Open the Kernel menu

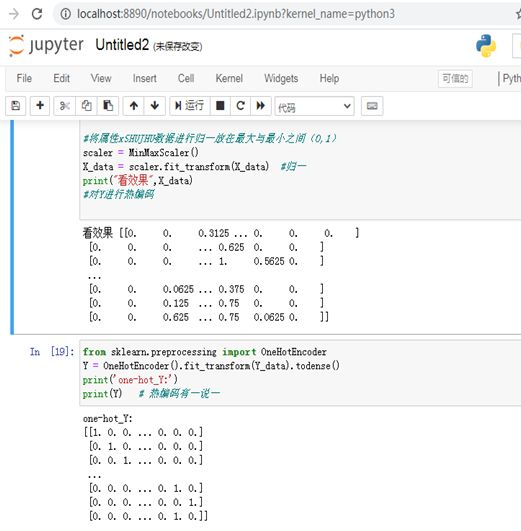(x=229, y=79)
